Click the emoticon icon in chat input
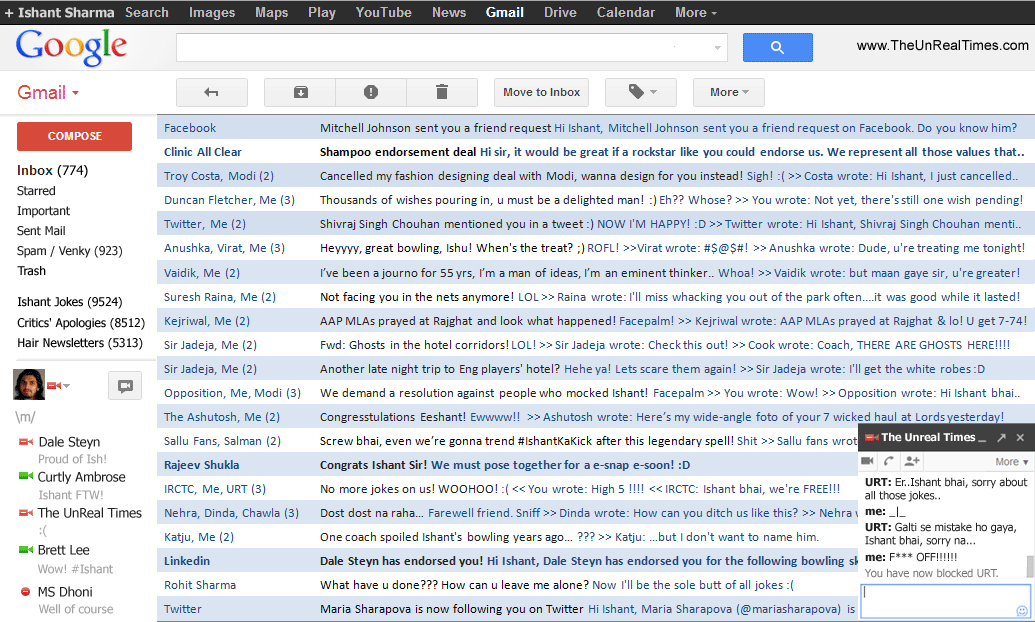Image resolution: width=1035 pixels, height=622 pixels. (1022, 611)
